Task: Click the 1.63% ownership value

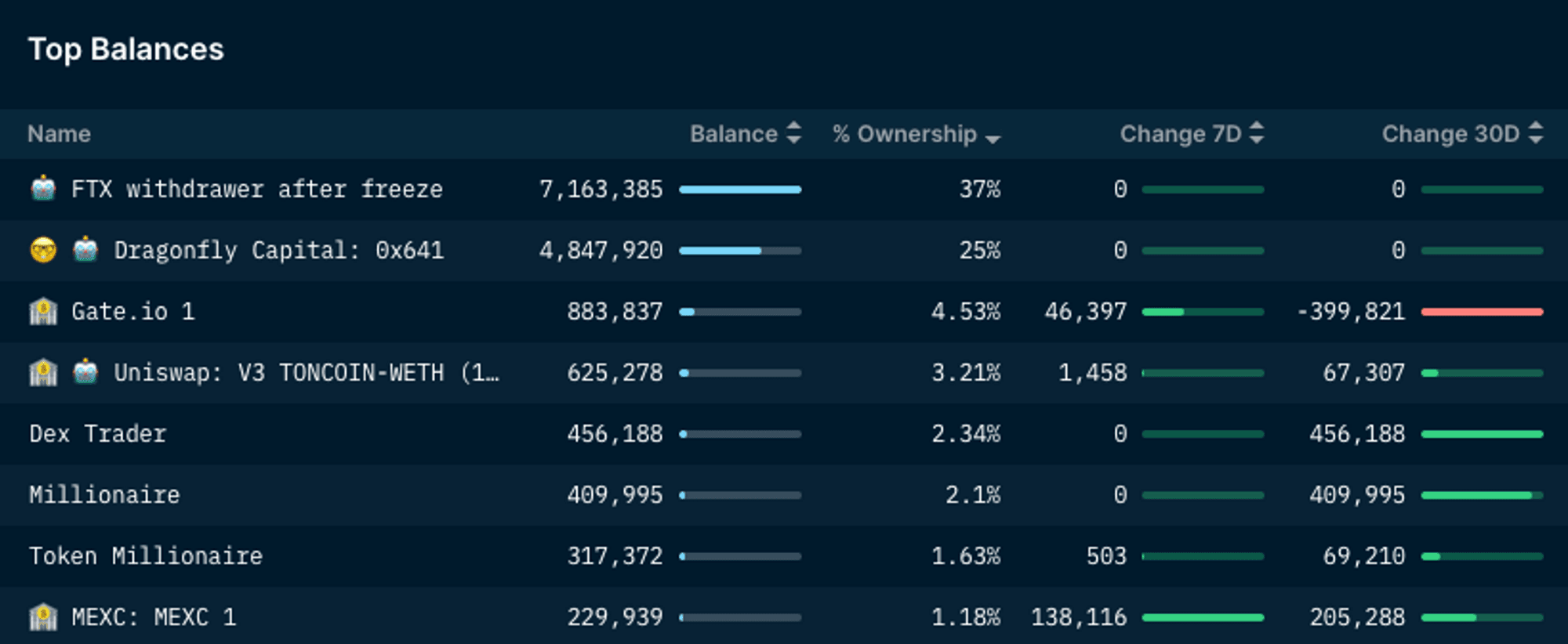Action: click(966, 555)
